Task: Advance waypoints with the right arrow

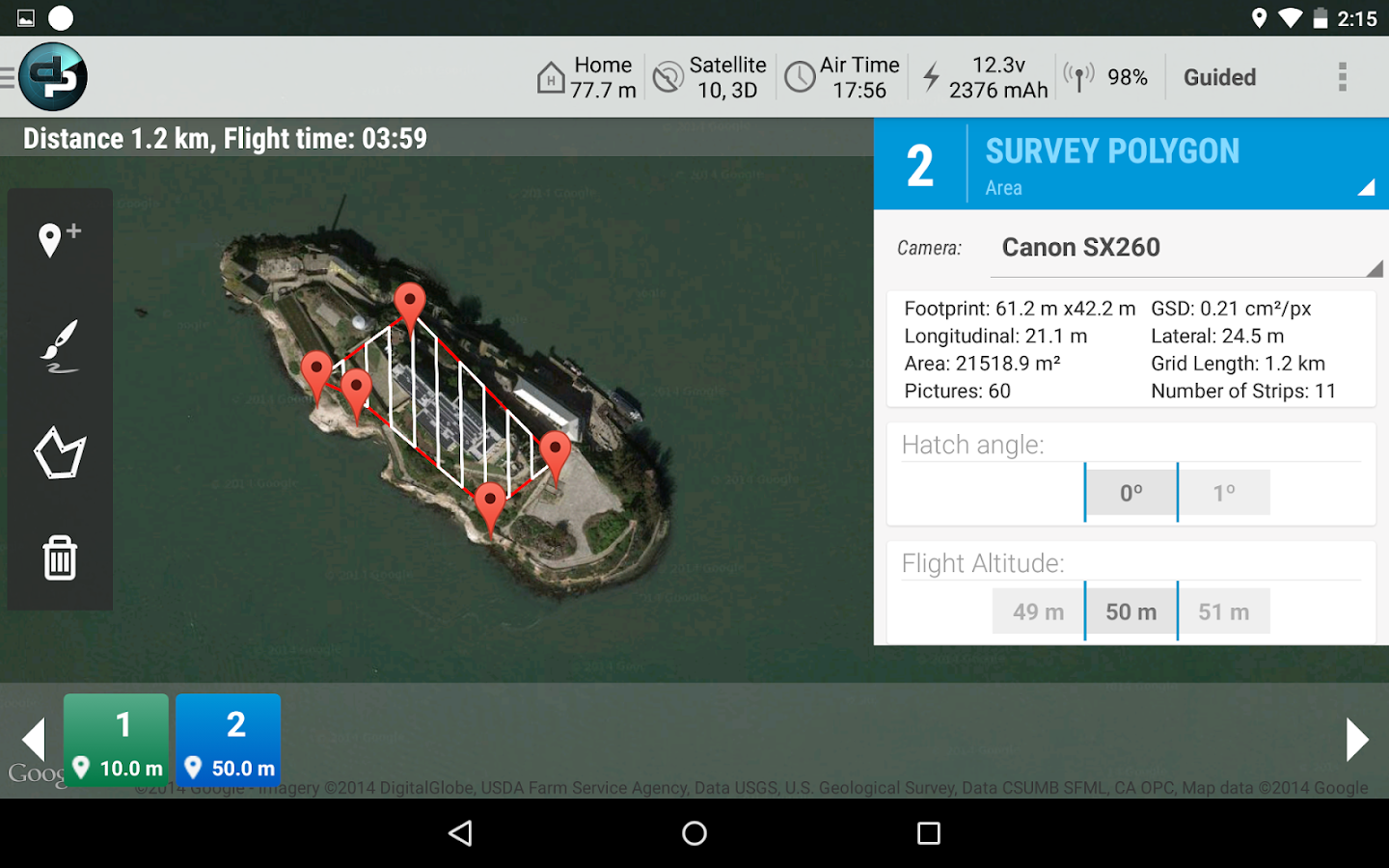Action: pyautogui.click(x=1357, y=740)
